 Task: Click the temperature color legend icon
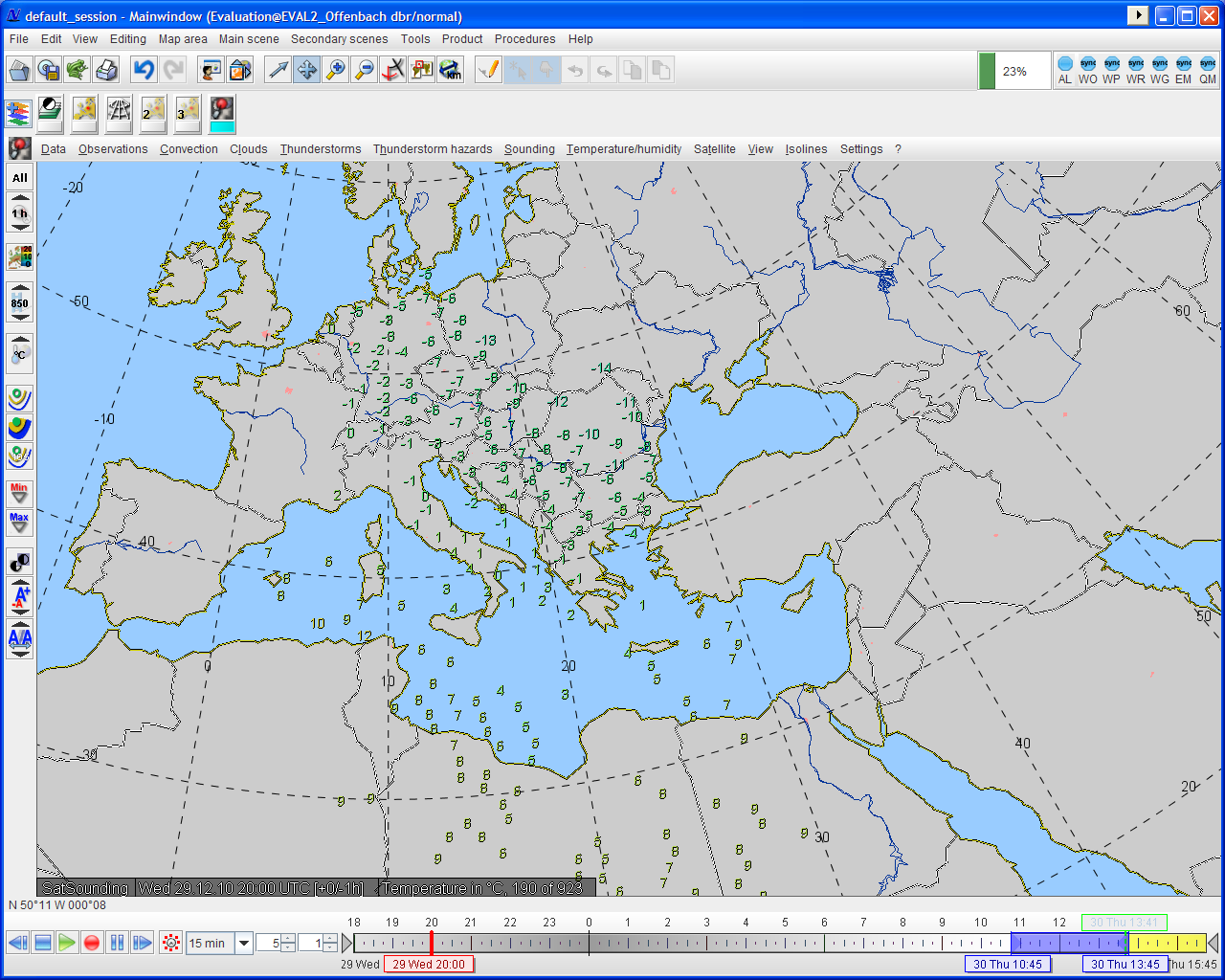20,256
